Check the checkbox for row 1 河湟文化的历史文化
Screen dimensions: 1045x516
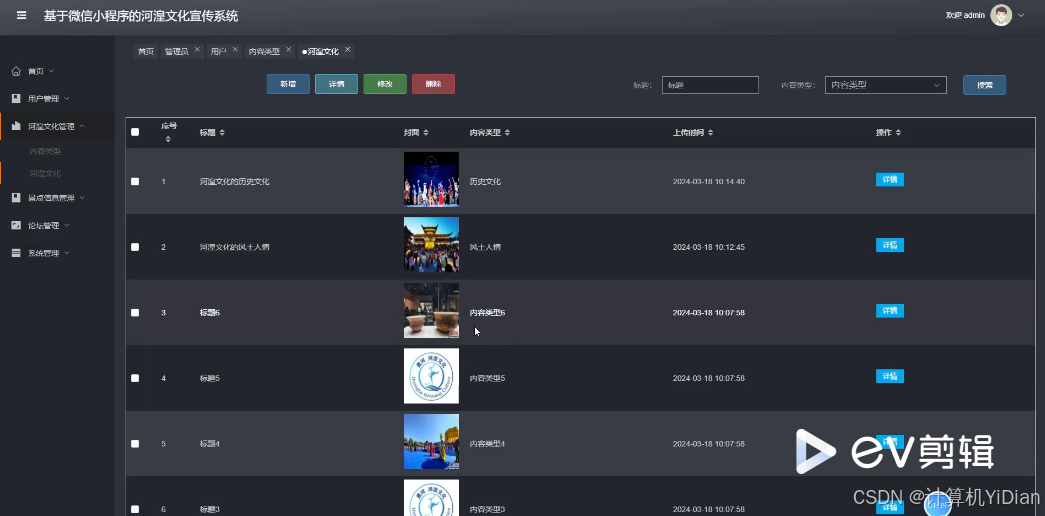pyautogui.click(x=135, y=181)
